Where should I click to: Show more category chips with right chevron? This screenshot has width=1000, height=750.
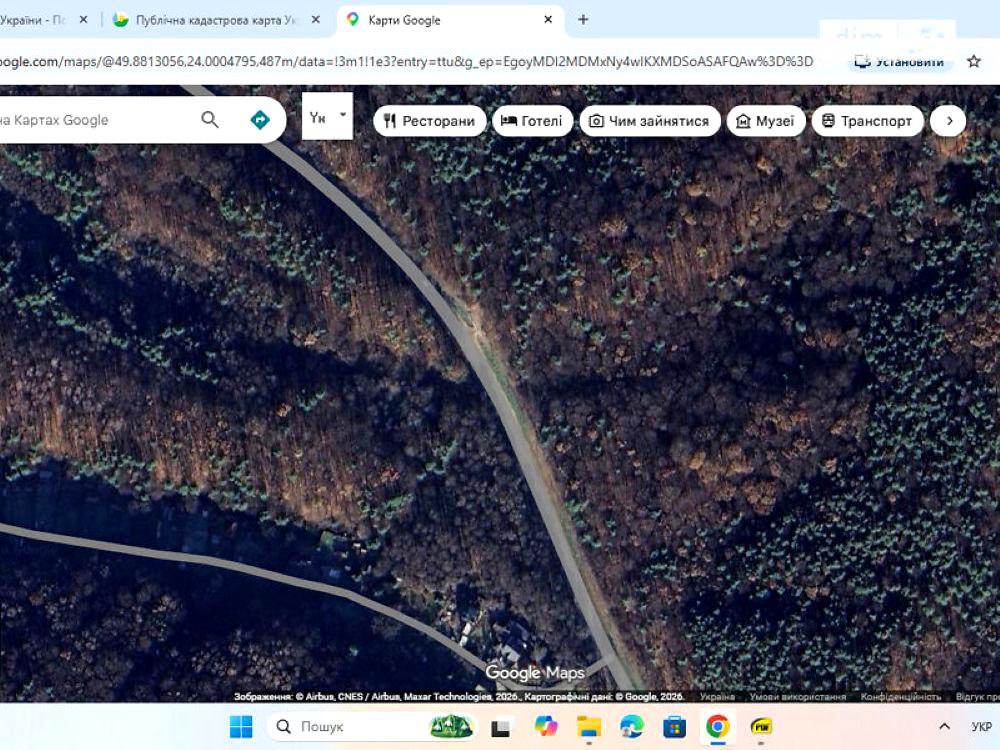click(x=948, y=121)
